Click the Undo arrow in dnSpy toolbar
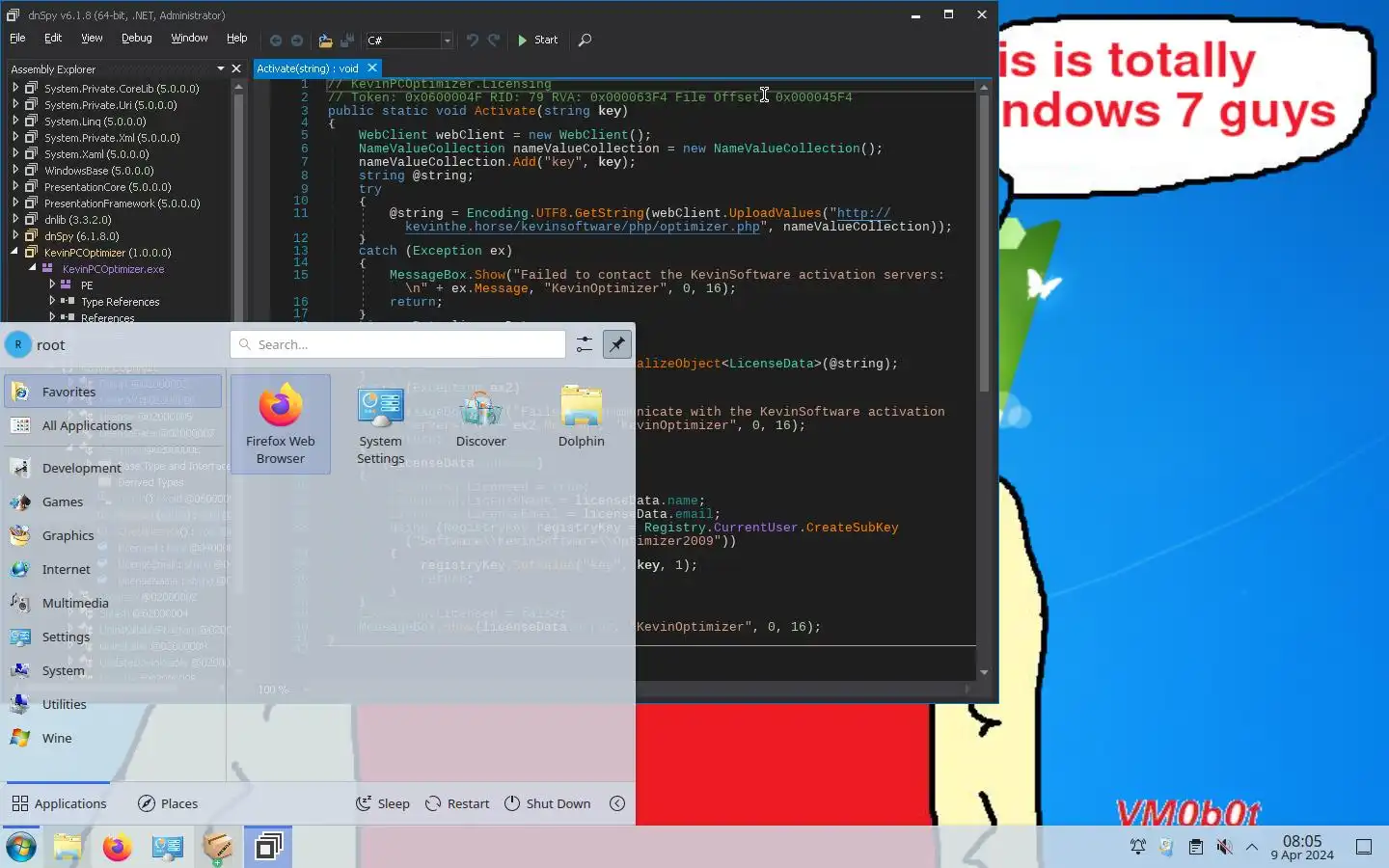Viewport: 1389px width, 868px height. coord(473,40)
